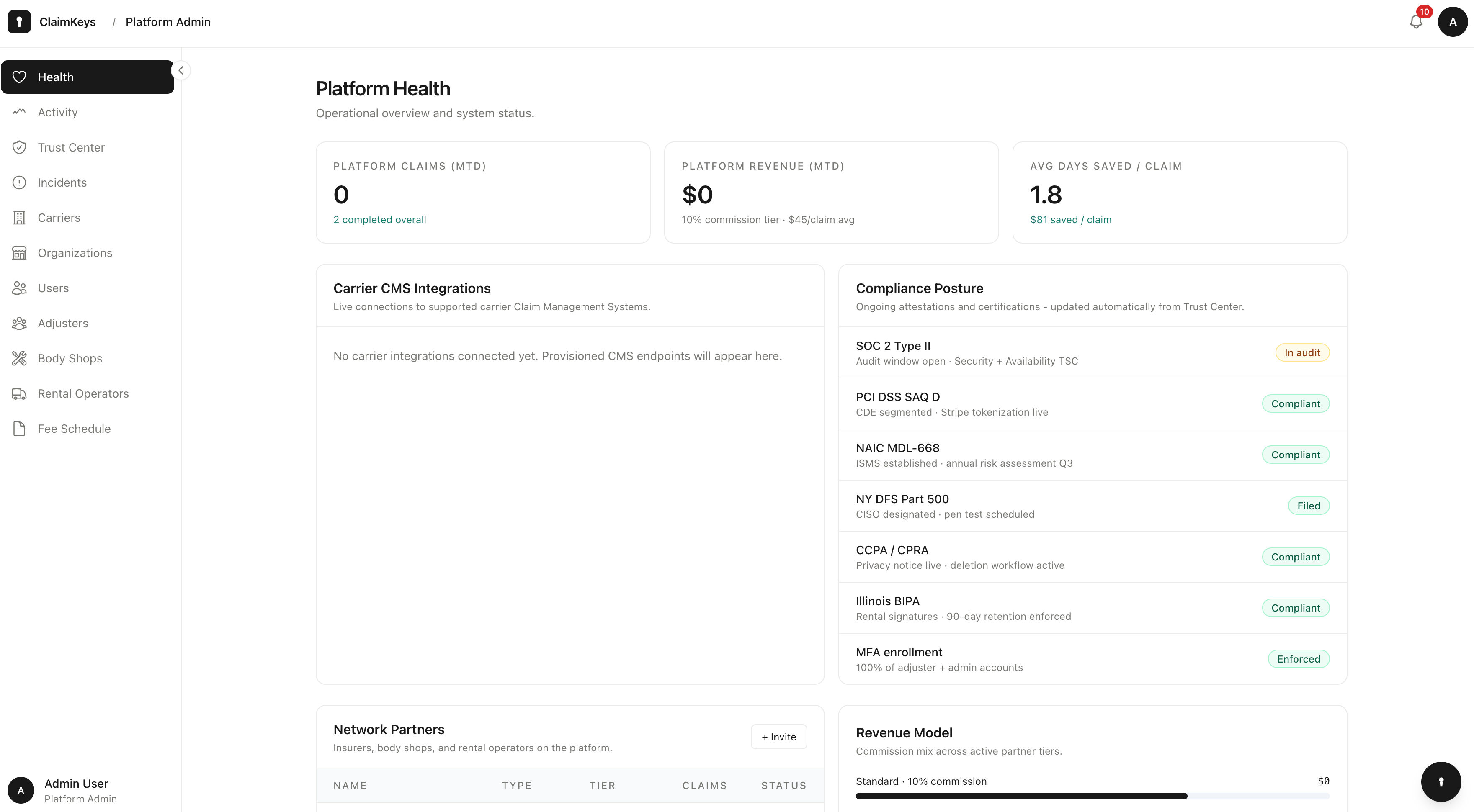1474x812 pixels.
Task: Click the STATUS column header
Action: [783, 785]
